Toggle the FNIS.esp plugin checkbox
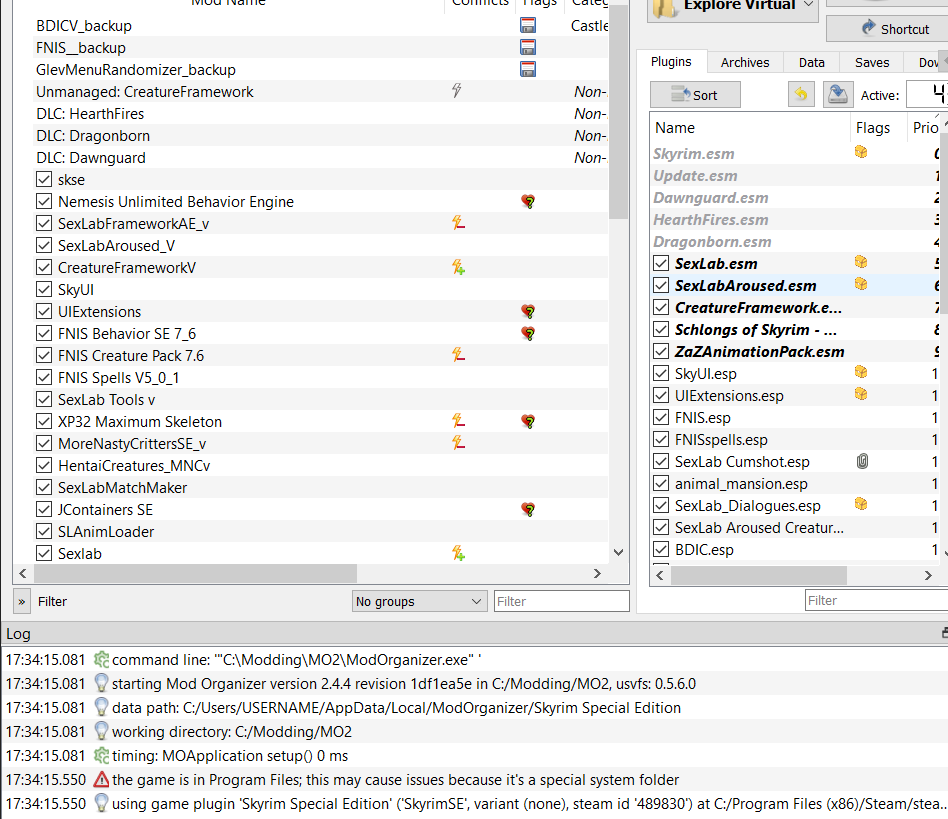 (661, 417)
